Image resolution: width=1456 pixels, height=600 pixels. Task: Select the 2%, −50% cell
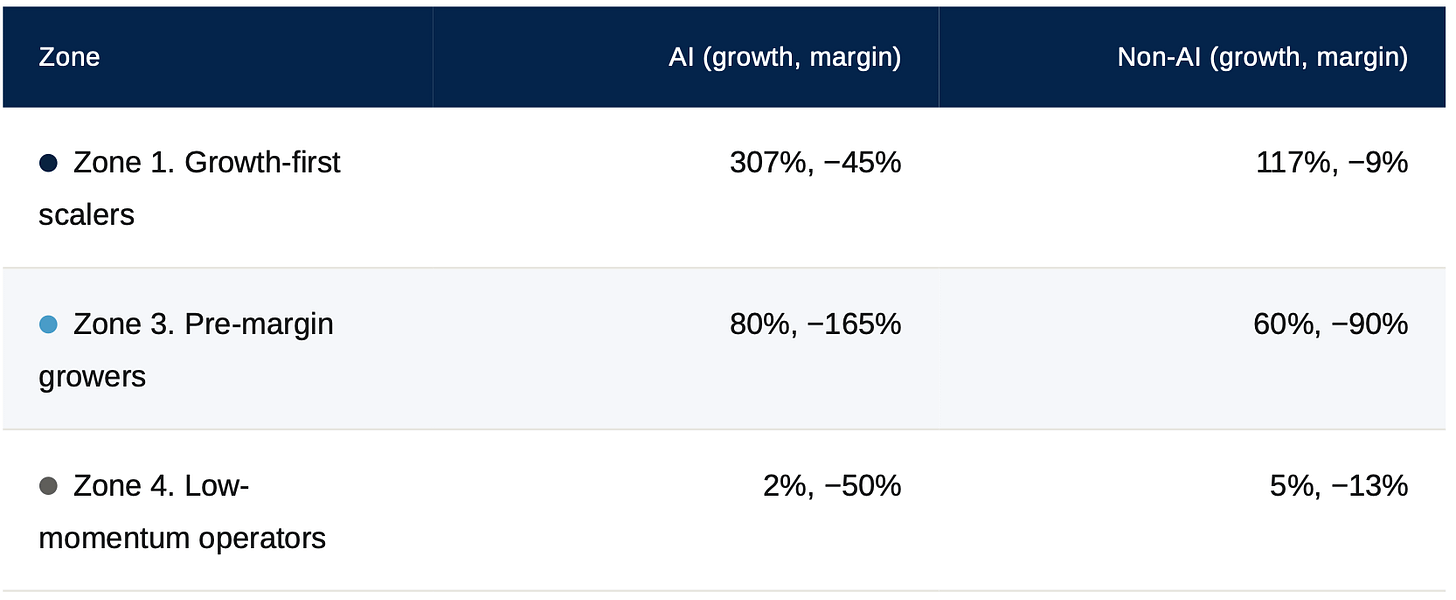coord(832,486)
